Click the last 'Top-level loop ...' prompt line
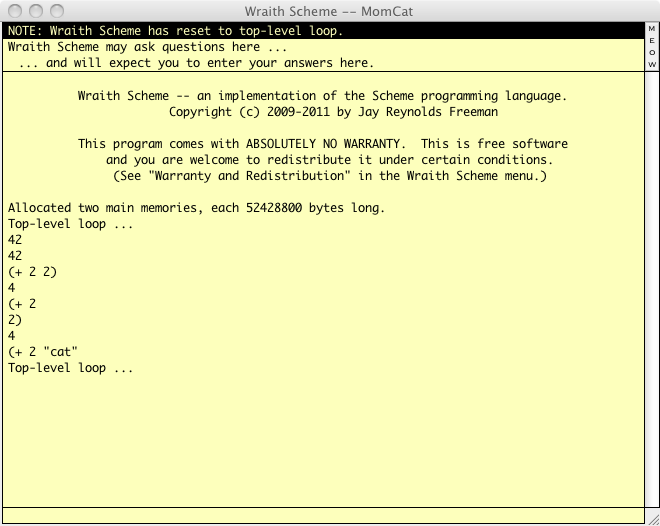 coord(70,368)
